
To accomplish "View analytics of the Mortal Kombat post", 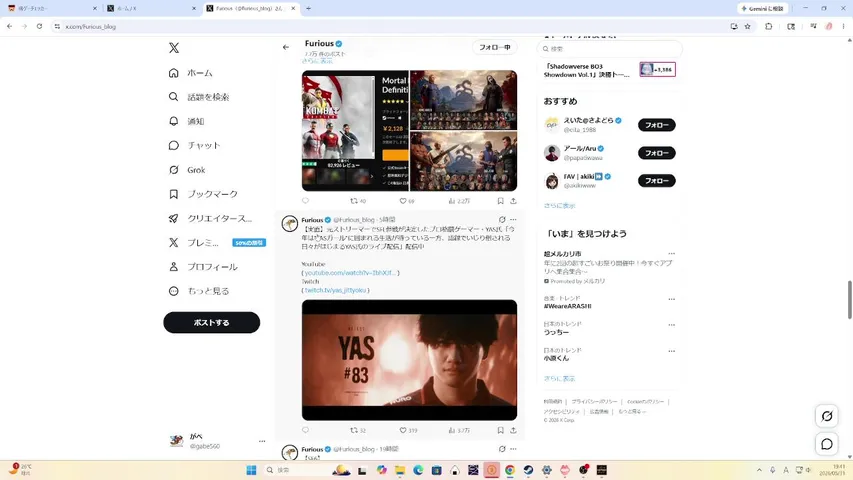I will pyautogui.click(x=459, y=201).
